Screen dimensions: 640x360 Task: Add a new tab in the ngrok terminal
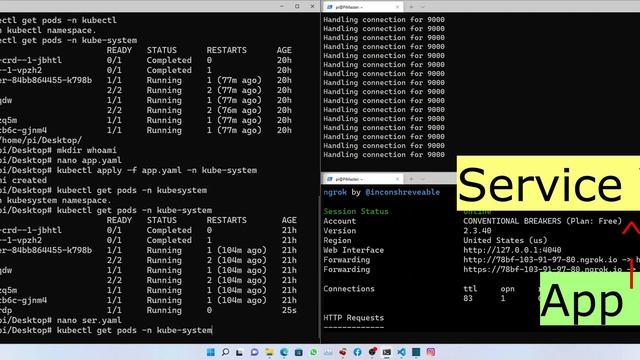(x=411, y=179)
